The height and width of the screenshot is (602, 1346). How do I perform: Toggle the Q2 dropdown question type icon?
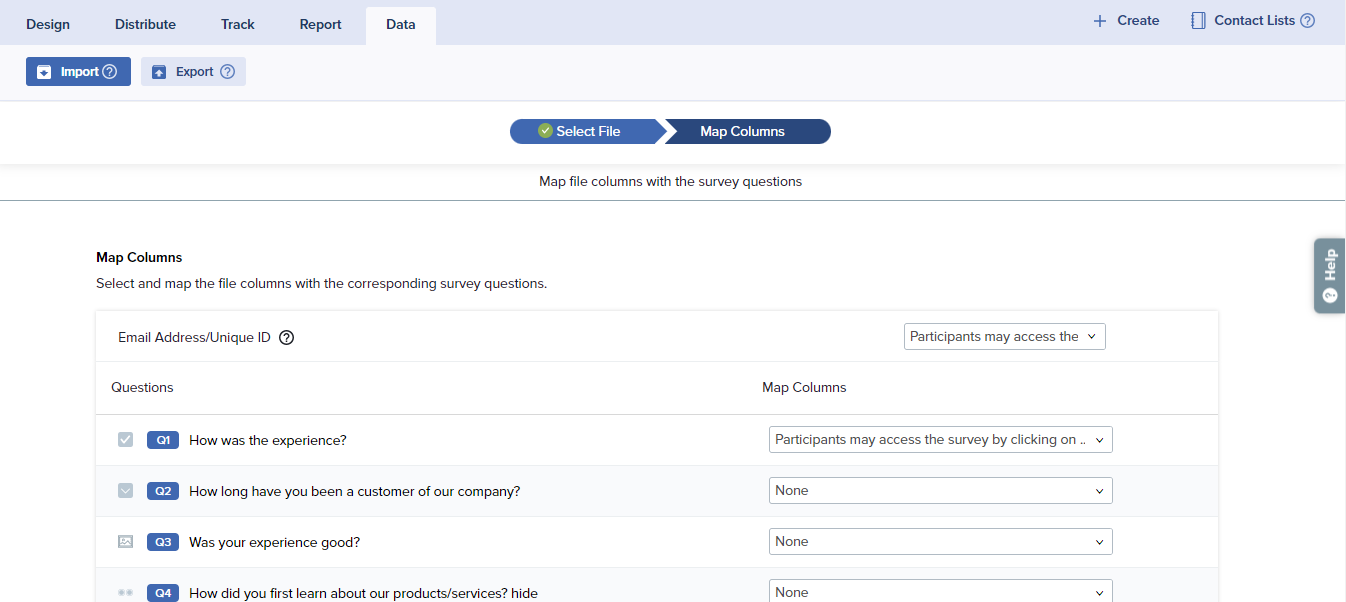(x=125, y=491)
